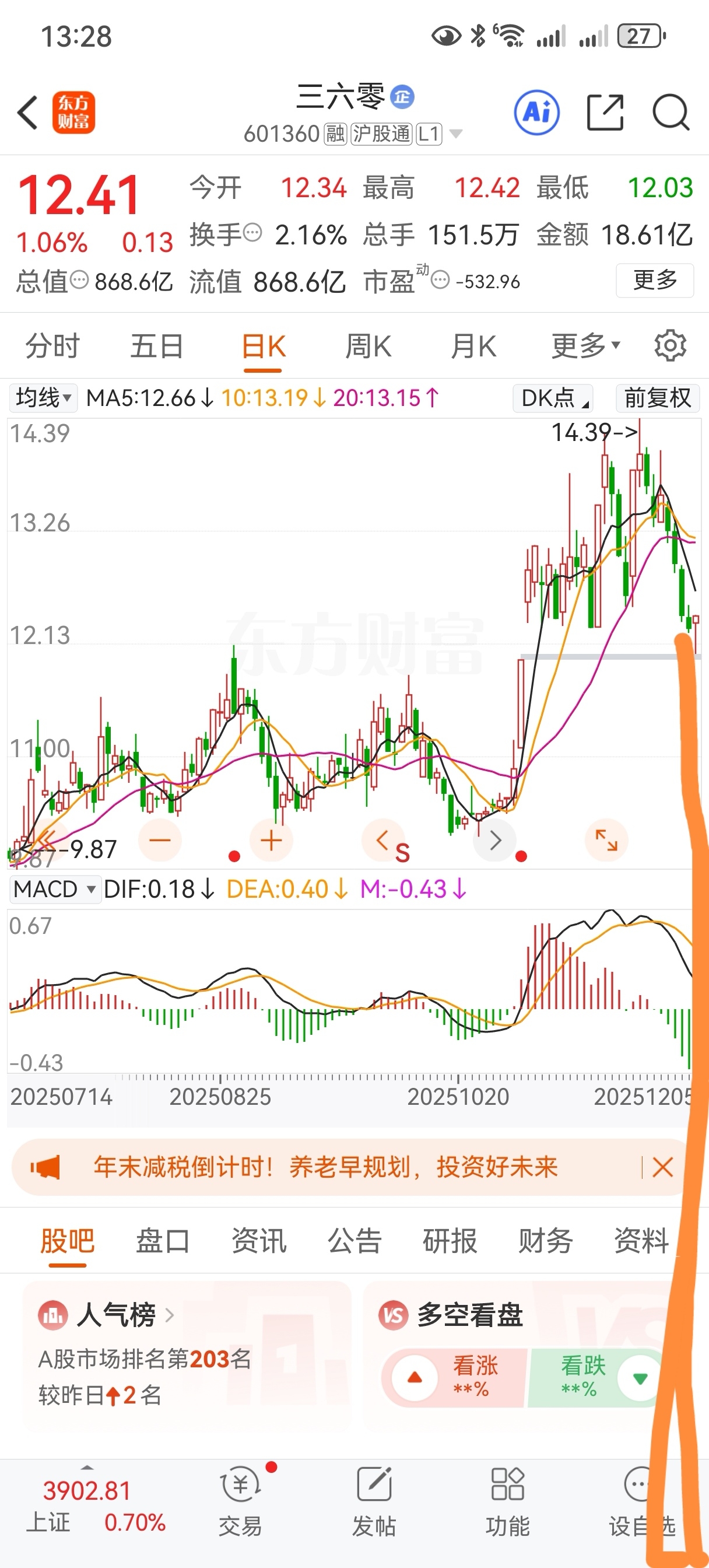Open chart settings gear icon
Screen dimensions: 709x1568
[670, 346]
